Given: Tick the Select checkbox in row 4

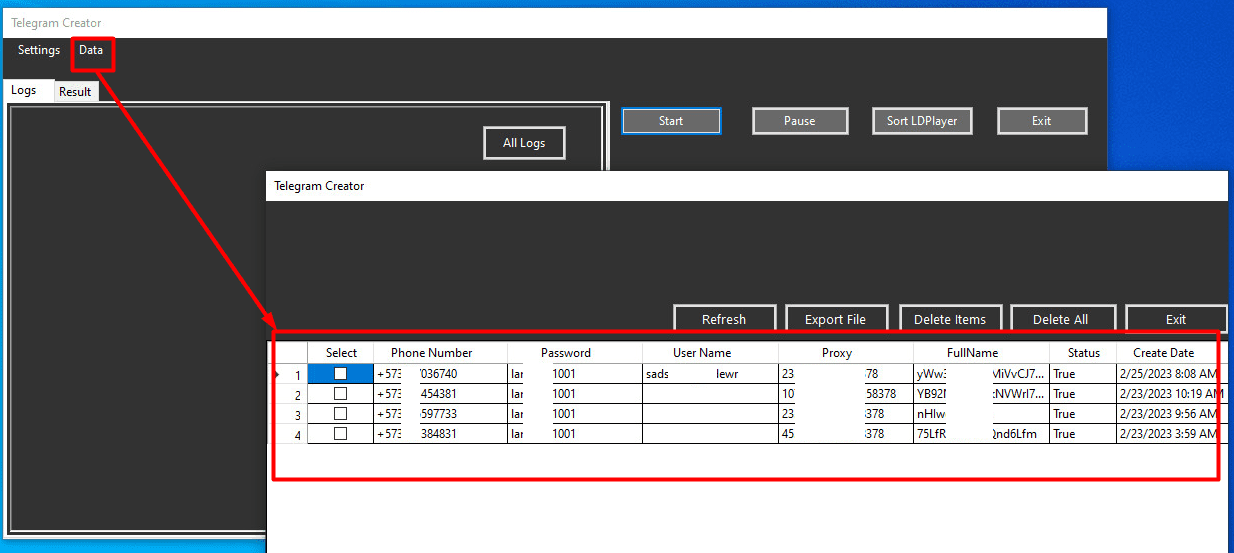Looking at the screenshot, I should [x=340, y=434].
